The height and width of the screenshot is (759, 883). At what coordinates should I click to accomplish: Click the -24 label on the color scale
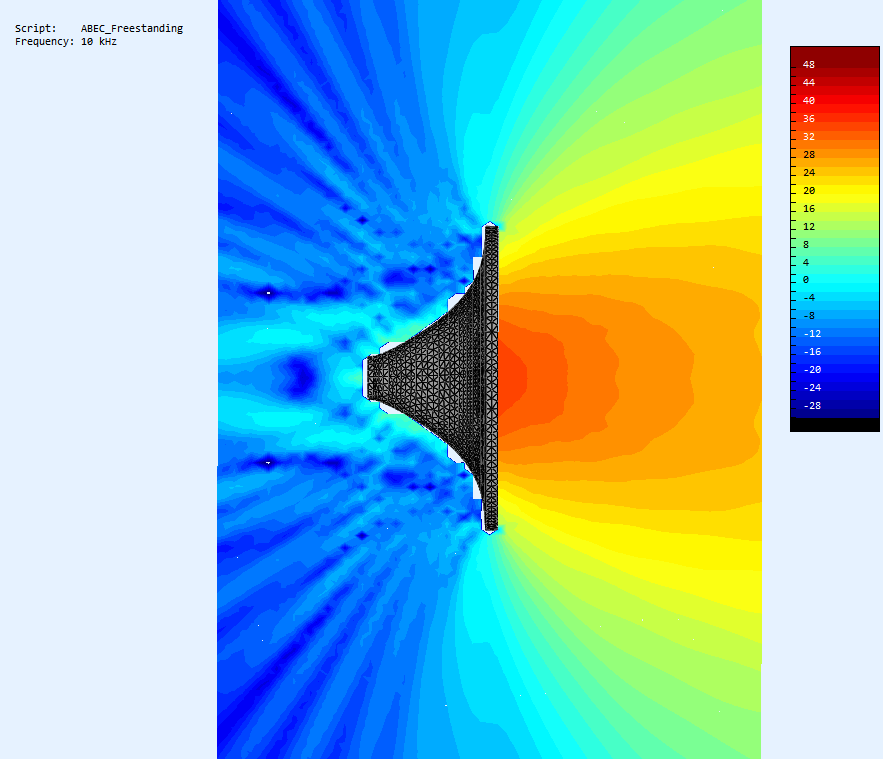812,388
